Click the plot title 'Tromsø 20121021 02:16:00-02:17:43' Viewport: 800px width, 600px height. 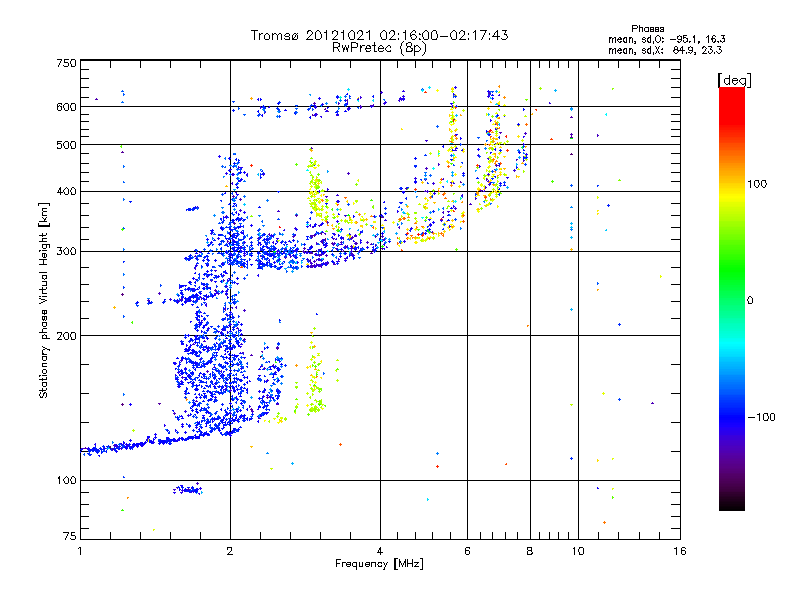click(379, 35)
